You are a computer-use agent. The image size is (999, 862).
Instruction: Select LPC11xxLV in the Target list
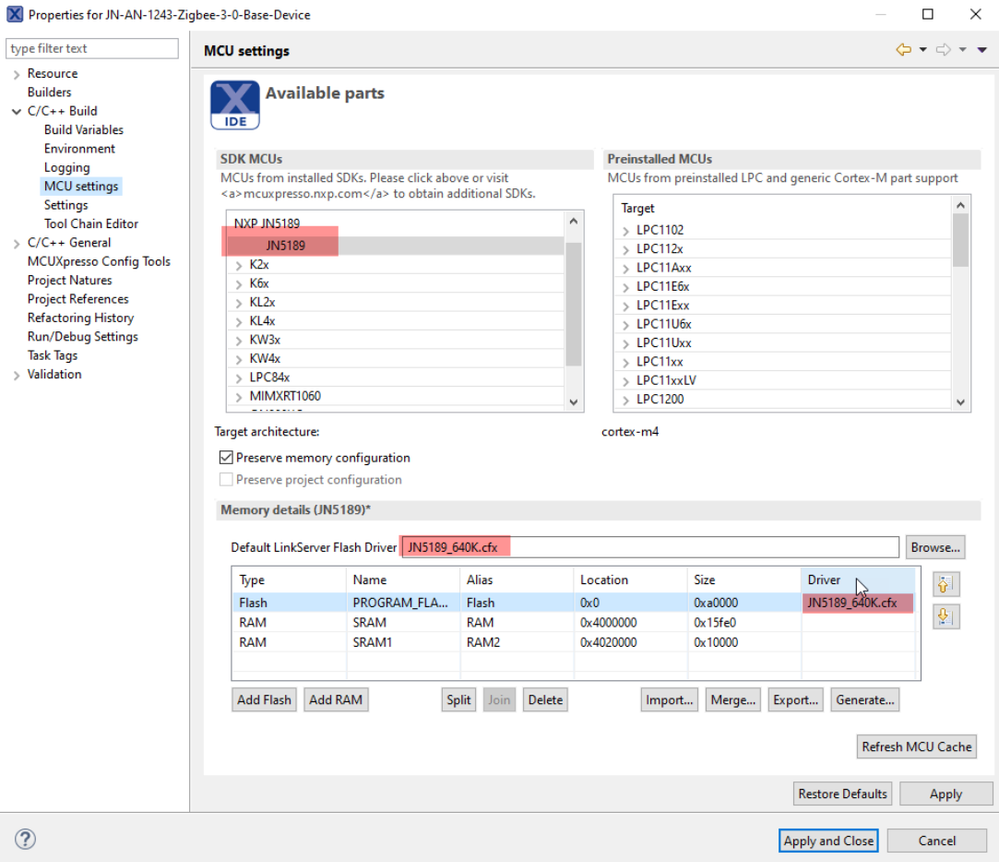click(x=666, y=380)
